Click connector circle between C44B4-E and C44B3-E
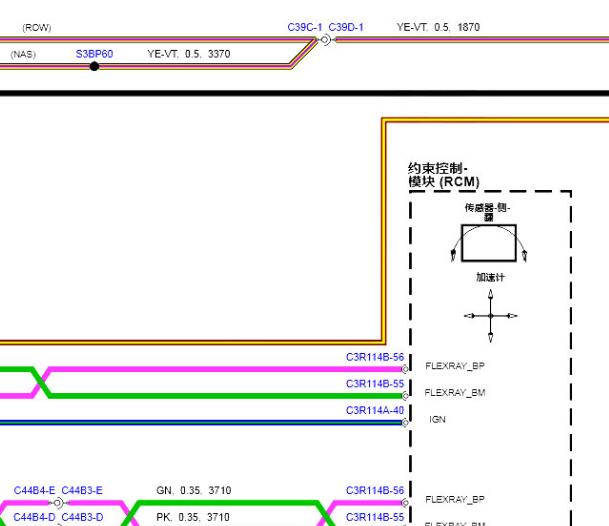 coord(58,503)
